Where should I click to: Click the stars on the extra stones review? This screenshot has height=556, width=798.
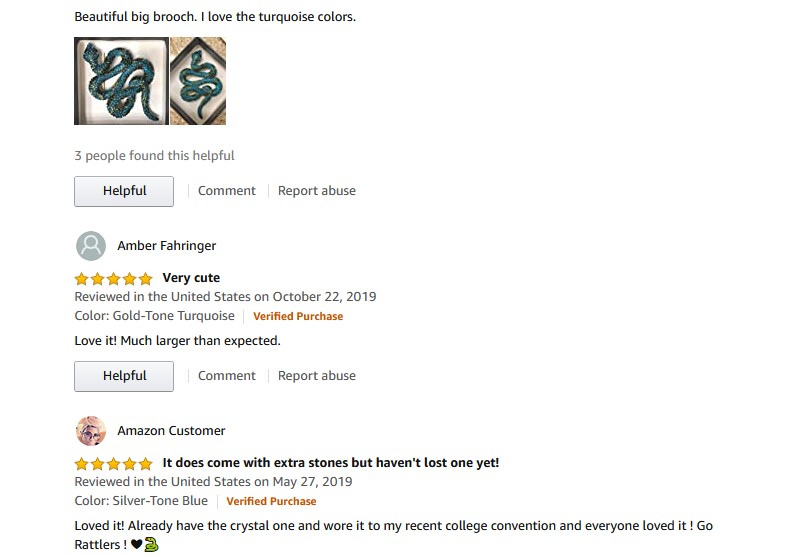[113, 463]
